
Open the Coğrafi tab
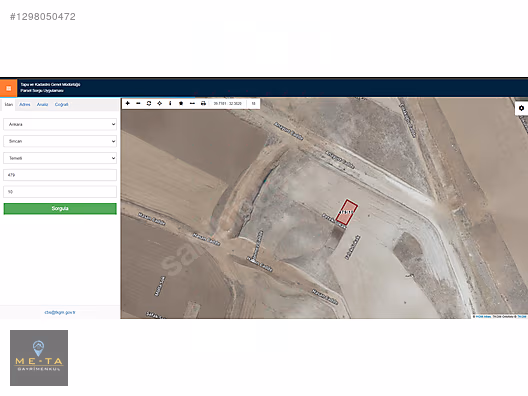click(62, 104)
